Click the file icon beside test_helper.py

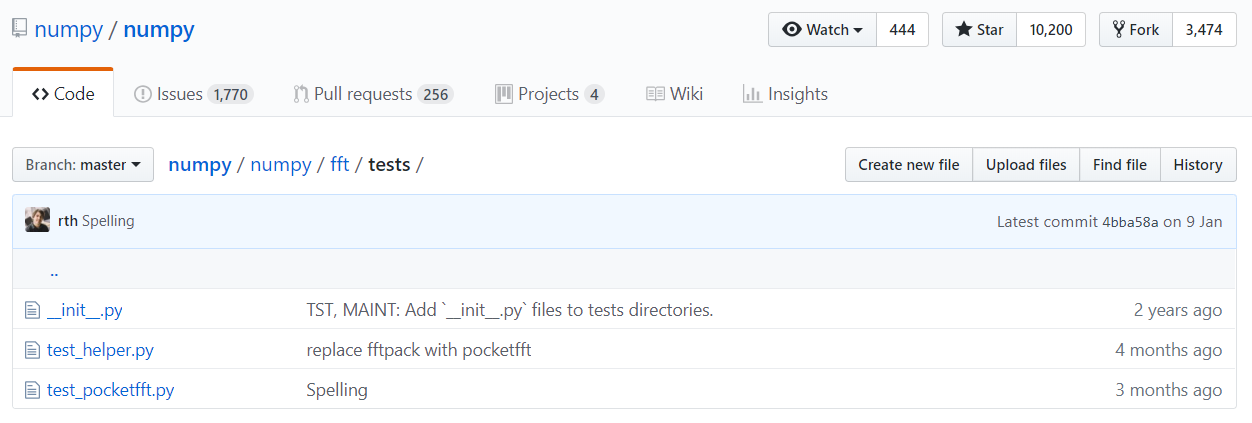[32, 350]
